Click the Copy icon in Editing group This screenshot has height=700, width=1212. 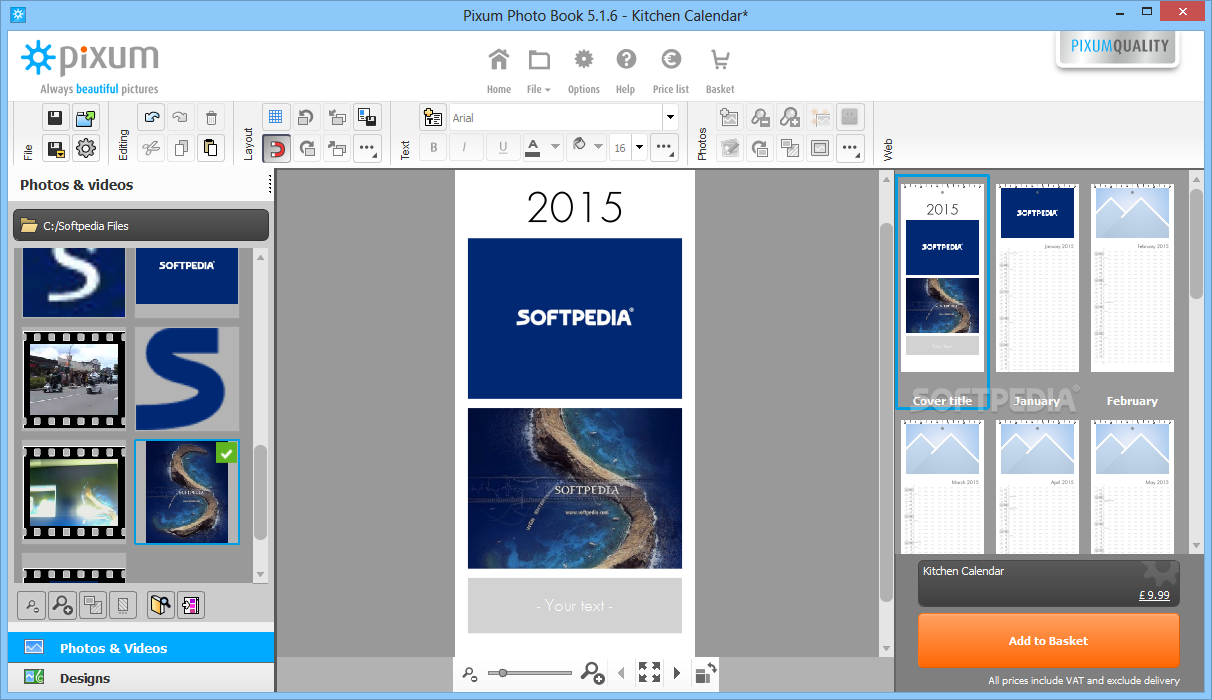[x=181, y=149]
